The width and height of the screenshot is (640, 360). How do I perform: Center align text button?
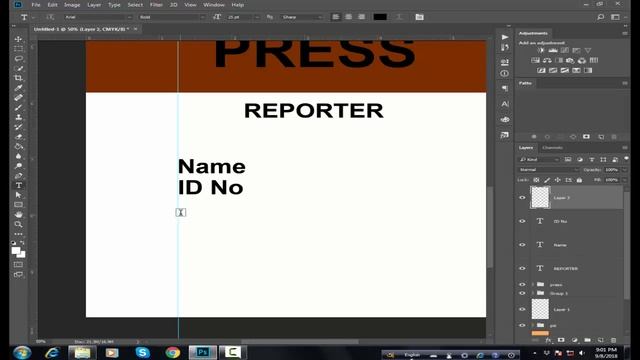click(349, 17)
